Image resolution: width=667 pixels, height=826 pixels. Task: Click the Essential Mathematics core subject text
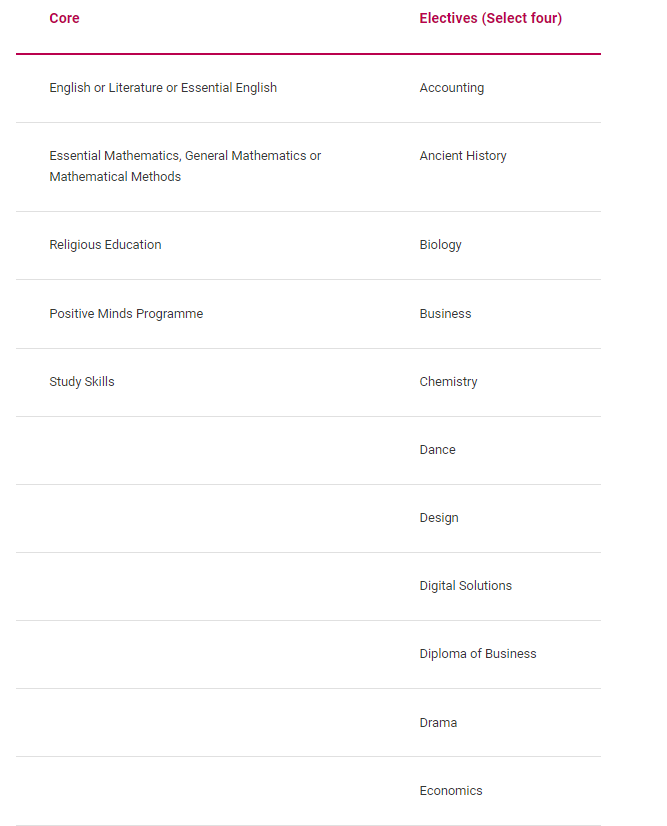(x=185, y=166)
